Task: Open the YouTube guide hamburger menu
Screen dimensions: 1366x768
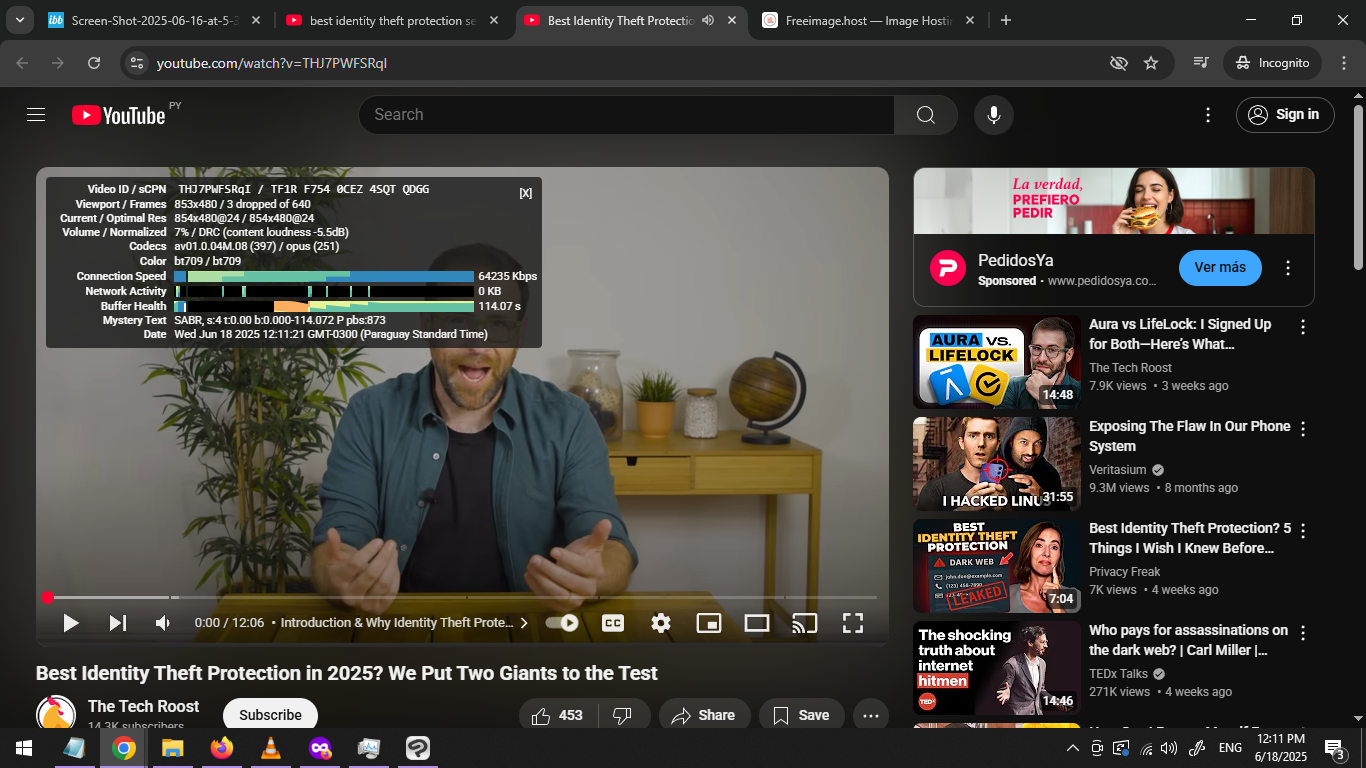Action: point(36,115)
